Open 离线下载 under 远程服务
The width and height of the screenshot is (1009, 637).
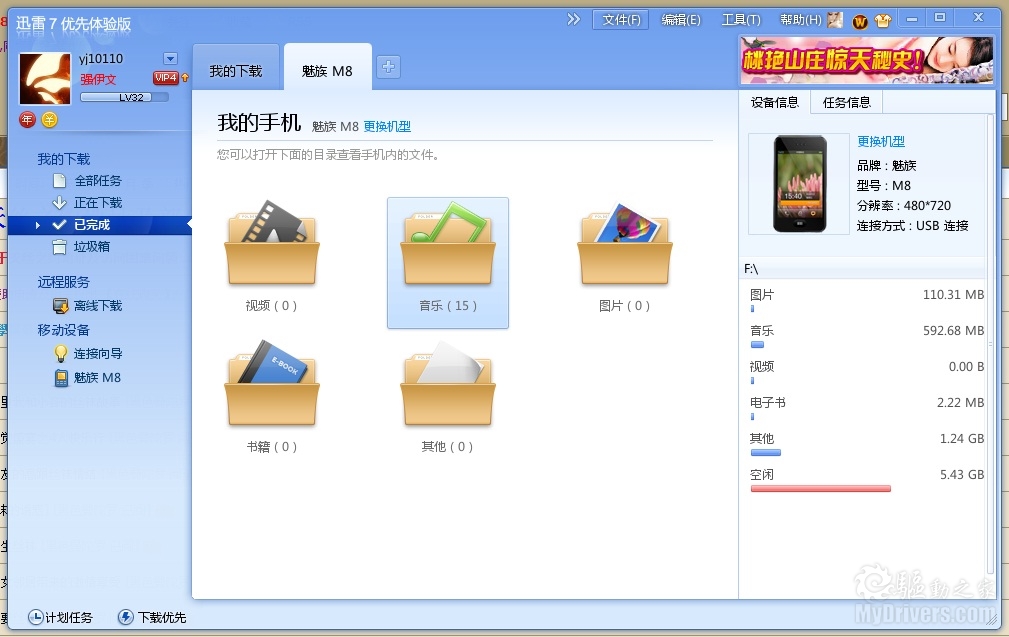[88, 306]
